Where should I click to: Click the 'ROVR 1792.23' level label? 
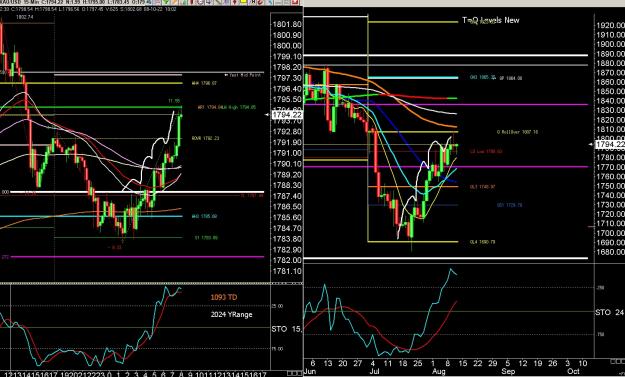coord(205,138)
